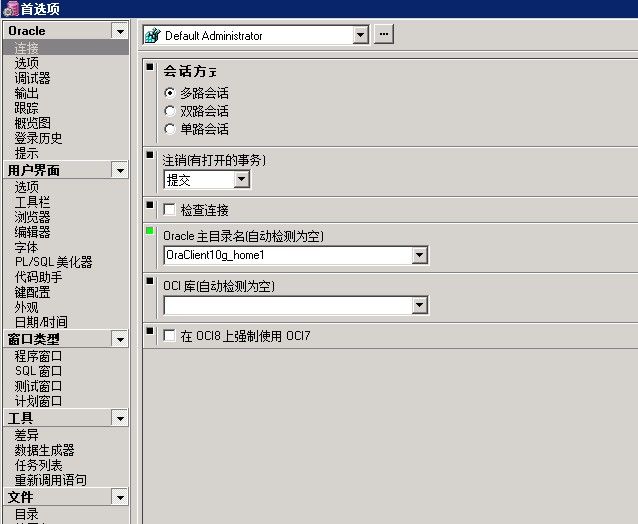Open the OCI 库 dropdown arrow
Screen dimensions: 638x524
(x=420, y=306)
